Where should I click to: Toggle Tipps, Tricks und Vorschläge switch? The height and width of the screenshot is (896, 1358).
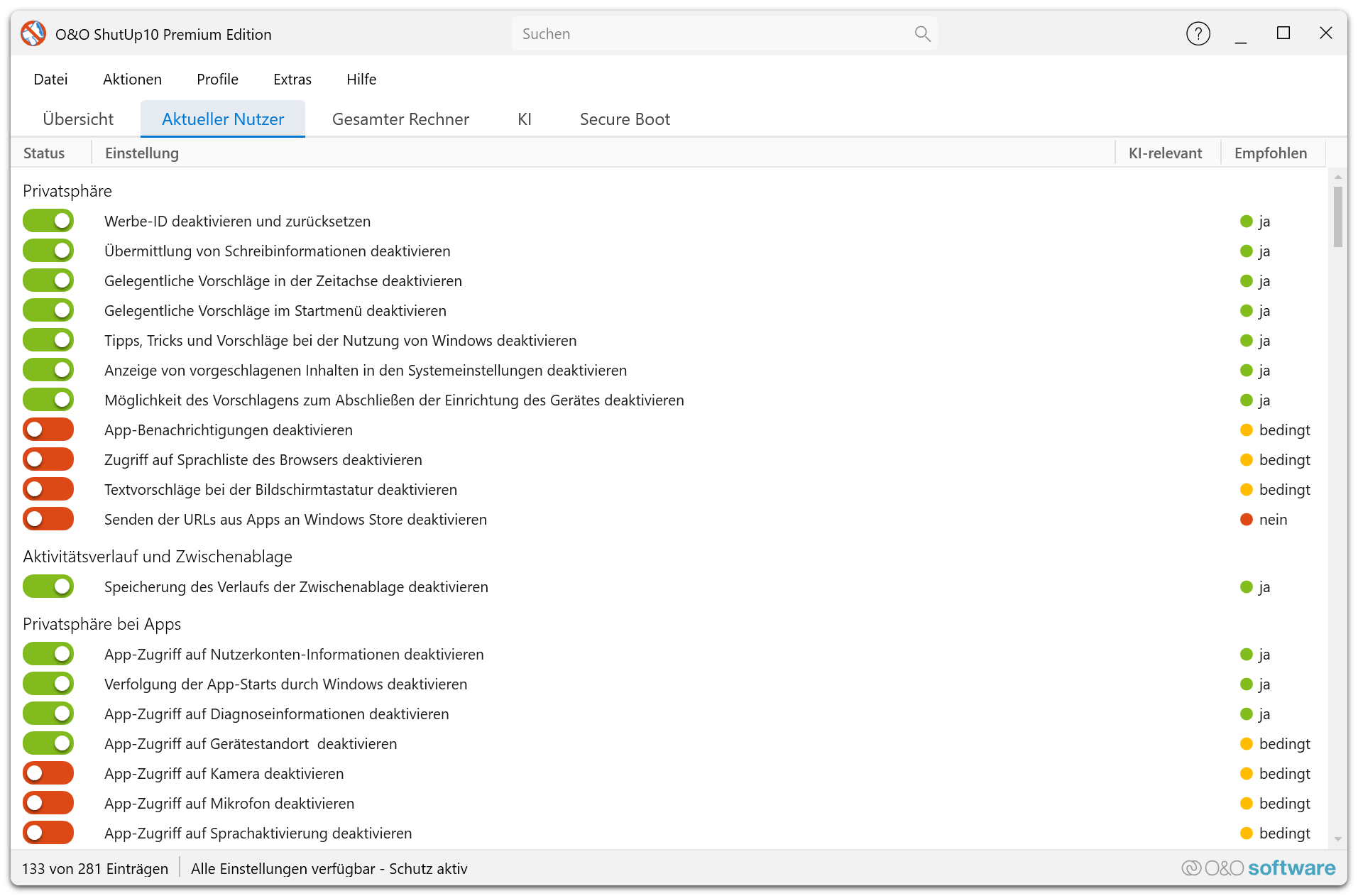[48, 341]
